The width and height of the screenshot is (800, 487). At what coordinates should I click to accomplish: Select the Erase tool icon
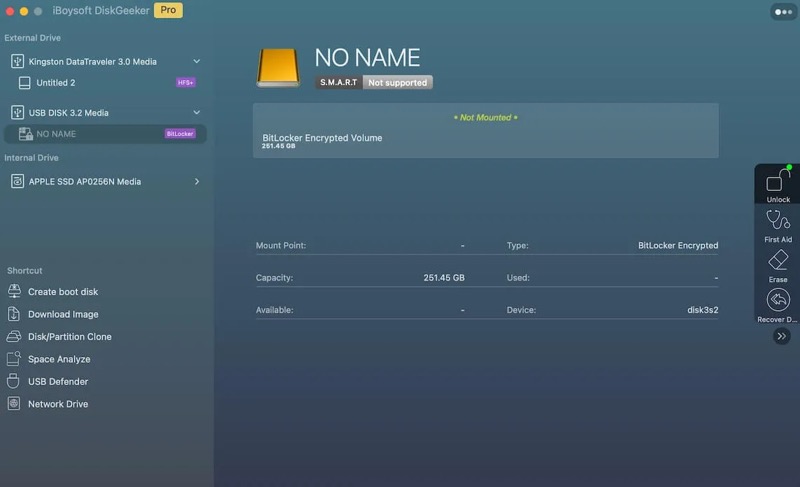click(x=778, y=260)
